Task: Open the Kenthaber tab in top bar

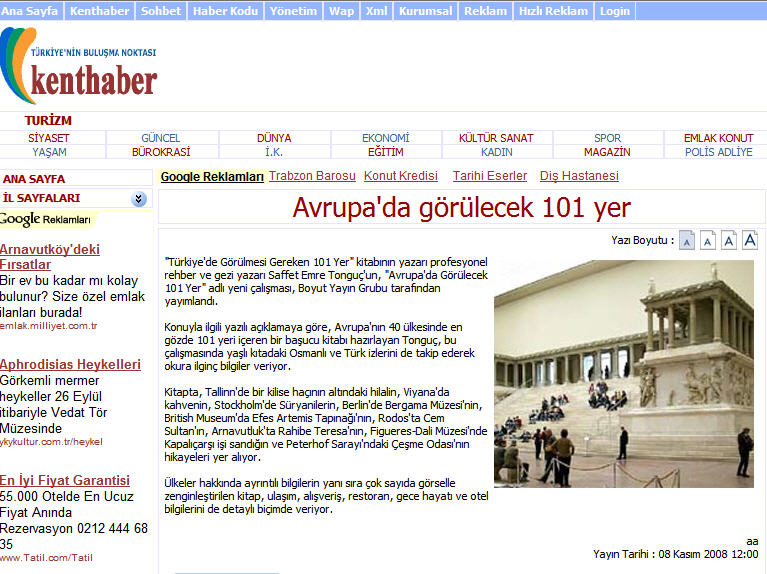Action: point(98,11)
